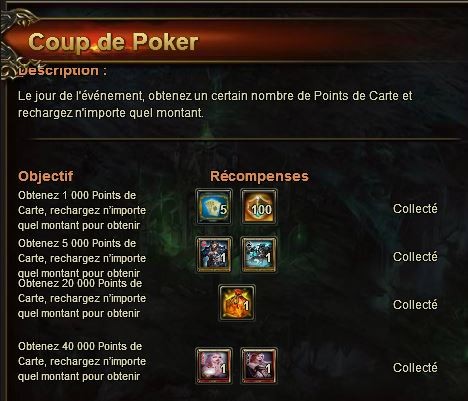Click Collecté for the 1 000 points objective
468x401 pixels.
[415, 209]
